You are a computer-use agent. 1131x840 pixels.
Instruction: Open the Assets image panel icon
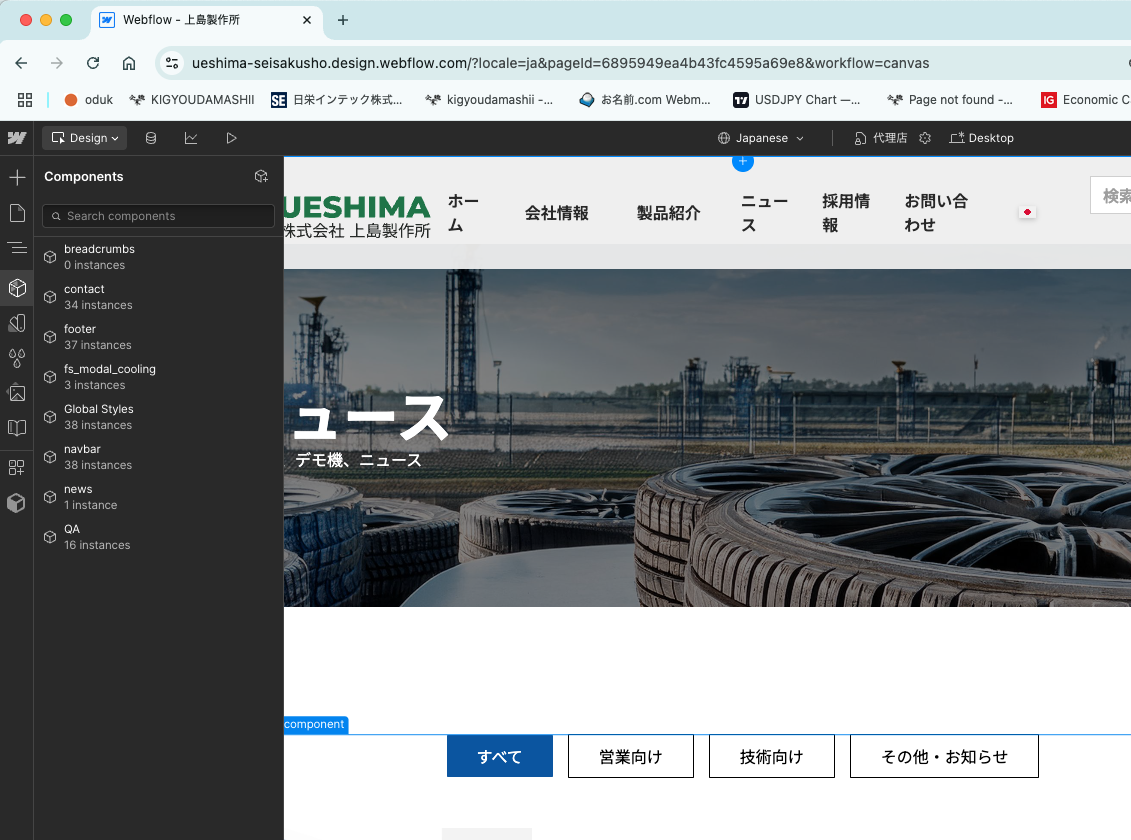(x=17, y=393)
